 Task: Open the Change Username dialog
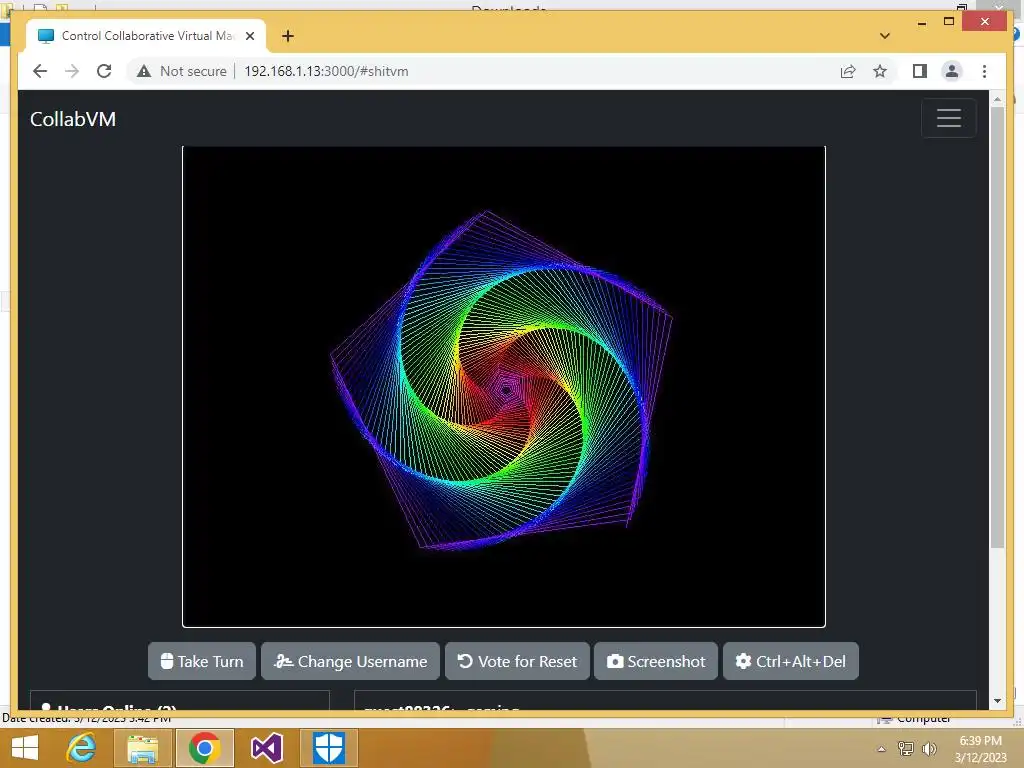pos(350,661)
